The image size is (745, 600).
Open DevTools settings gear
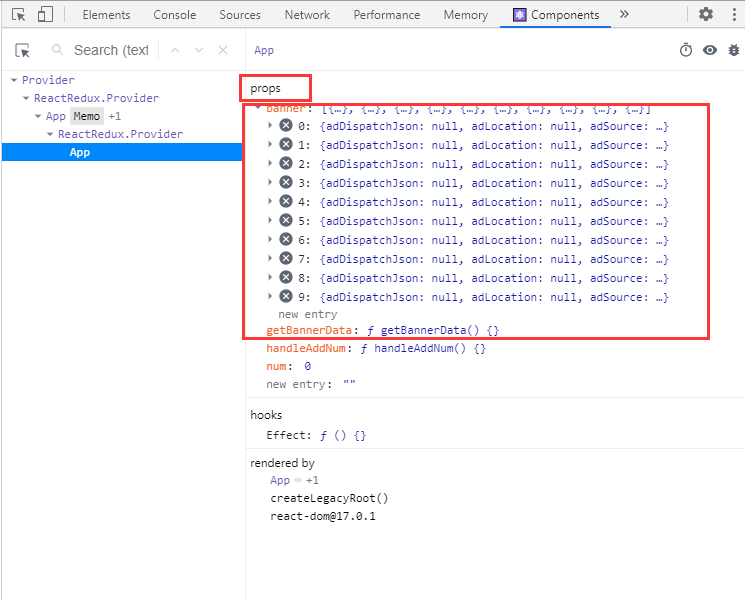706,15
